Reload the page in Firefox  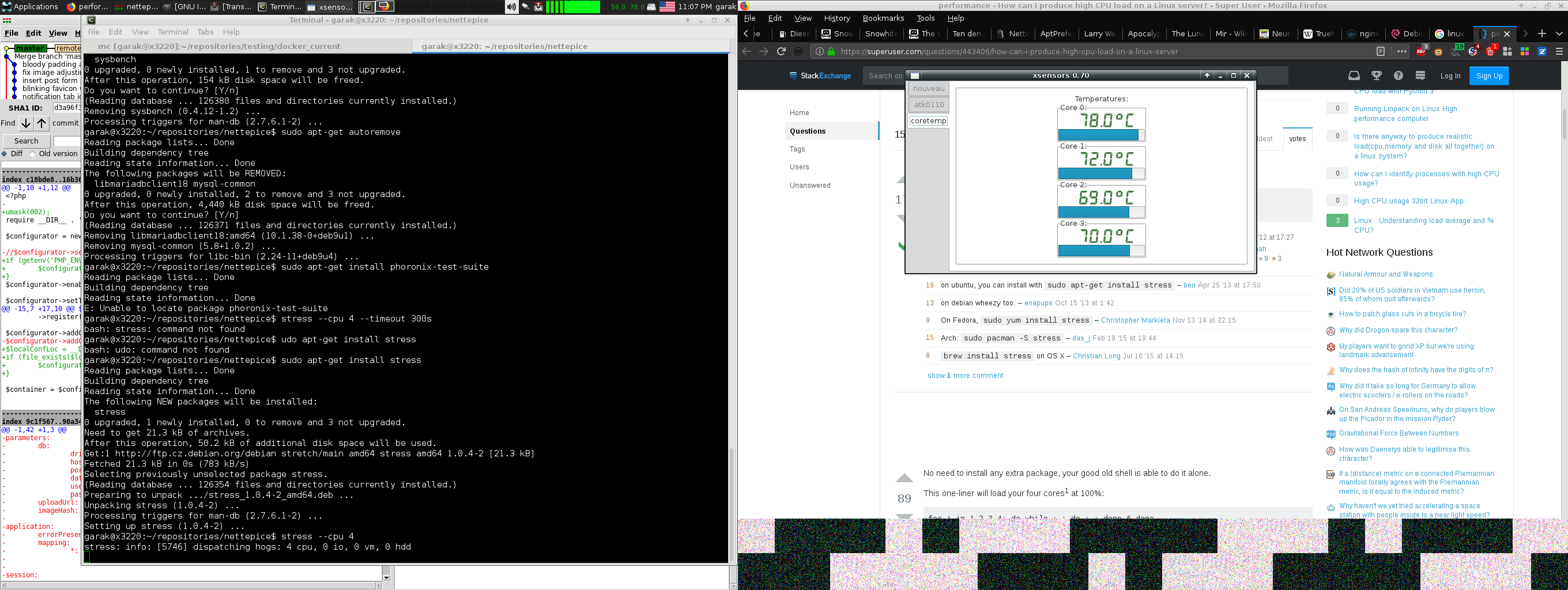pos(781,52)
